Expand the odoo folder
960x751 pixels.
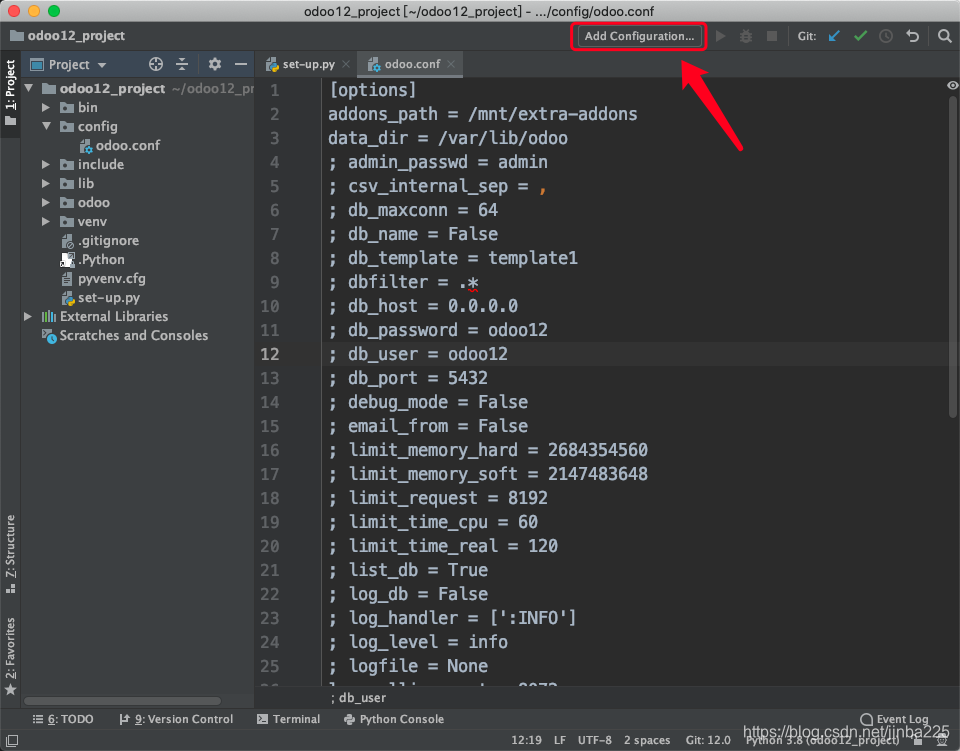(x=46, y=202)
